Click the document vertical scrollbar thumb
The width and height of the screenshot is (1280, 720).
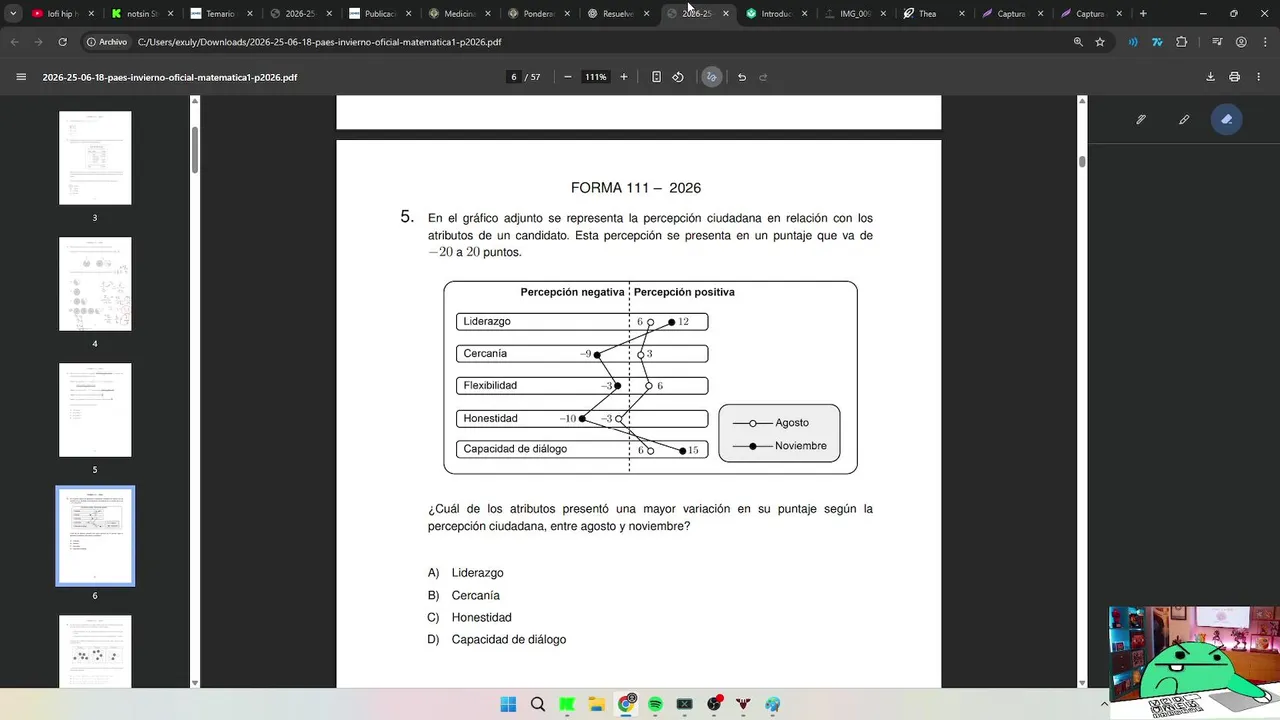coord(1082,161)
